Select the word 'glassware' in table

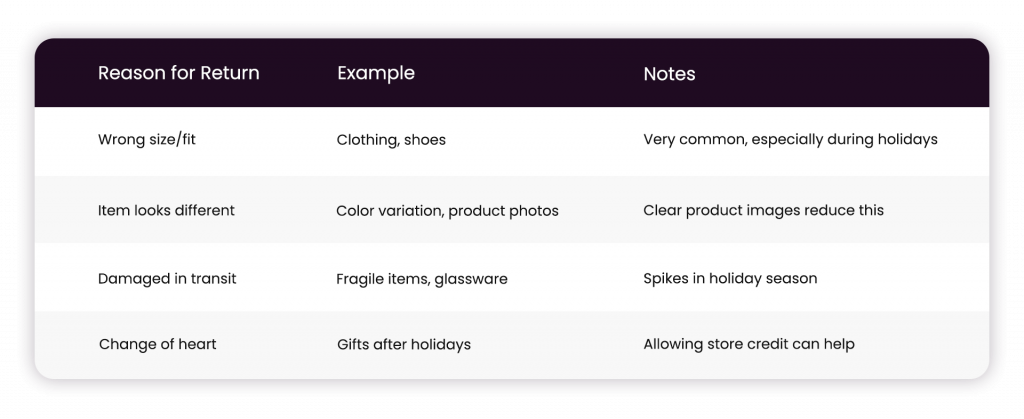click(470, 280)
